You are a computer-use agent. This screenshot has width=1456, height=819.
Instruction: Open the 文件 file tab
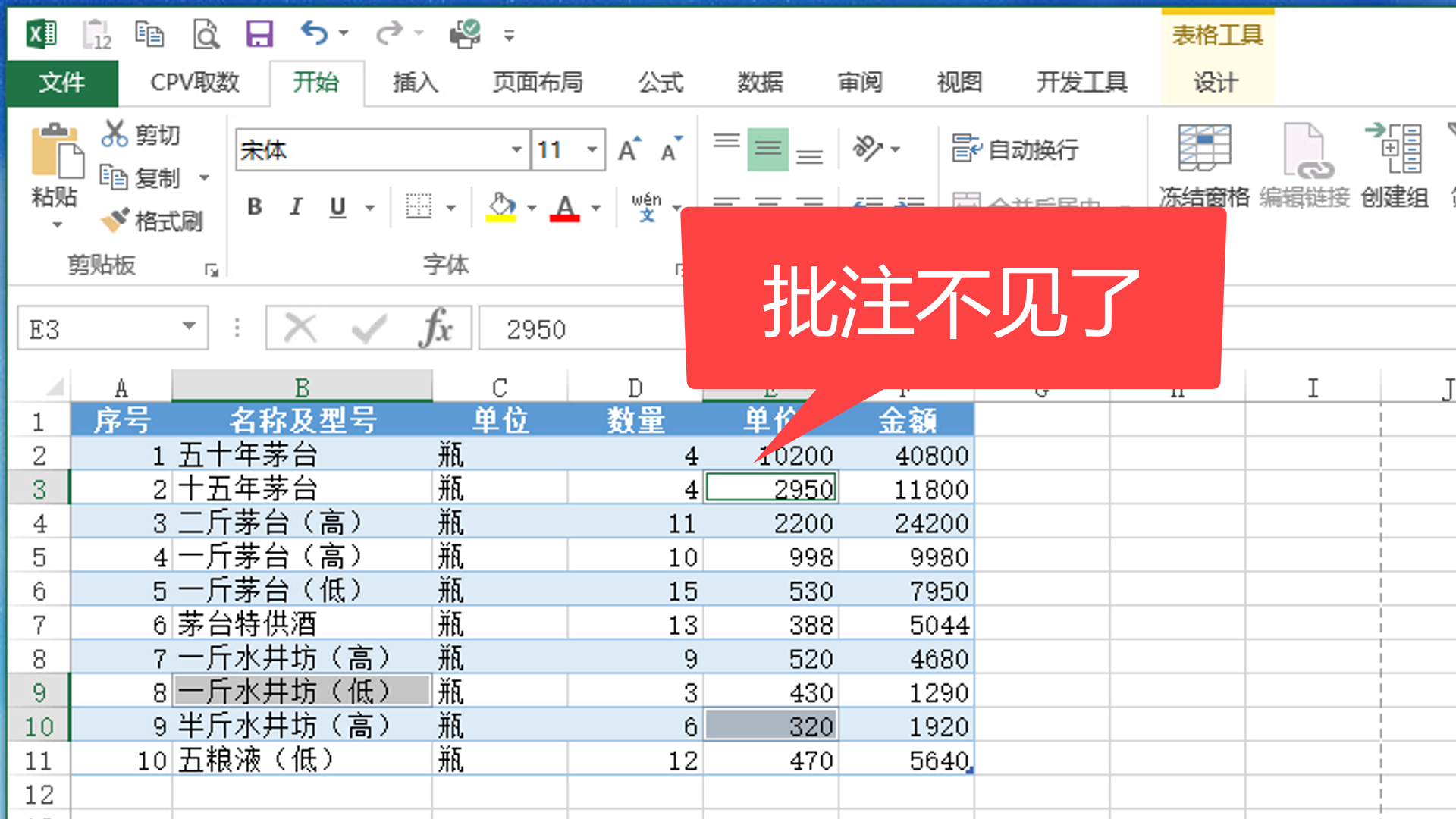pos(62,82)
